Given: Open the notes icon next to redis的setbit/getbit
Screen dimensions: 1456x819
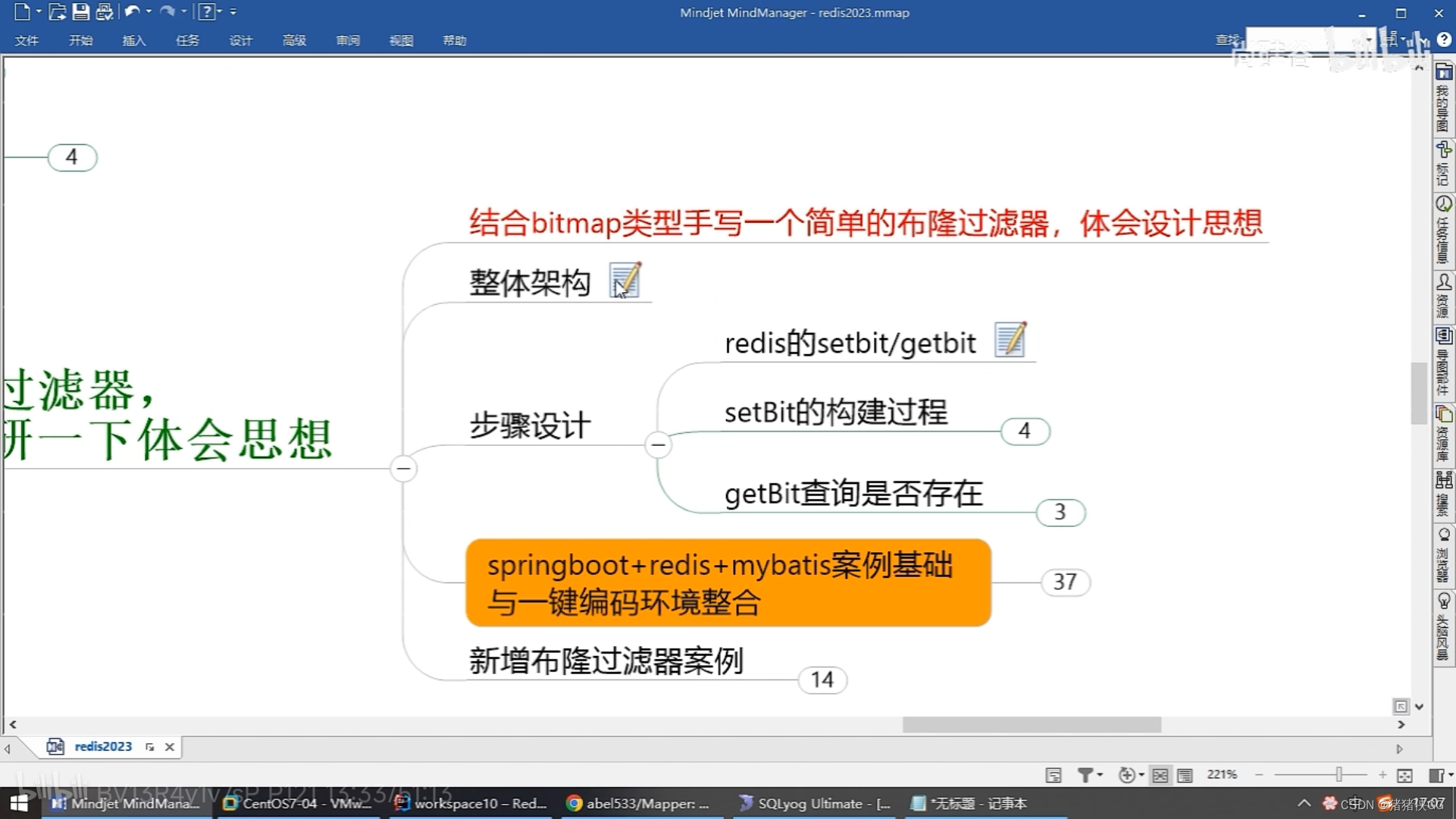Looking at the screenshot, I should point(1010,339).
